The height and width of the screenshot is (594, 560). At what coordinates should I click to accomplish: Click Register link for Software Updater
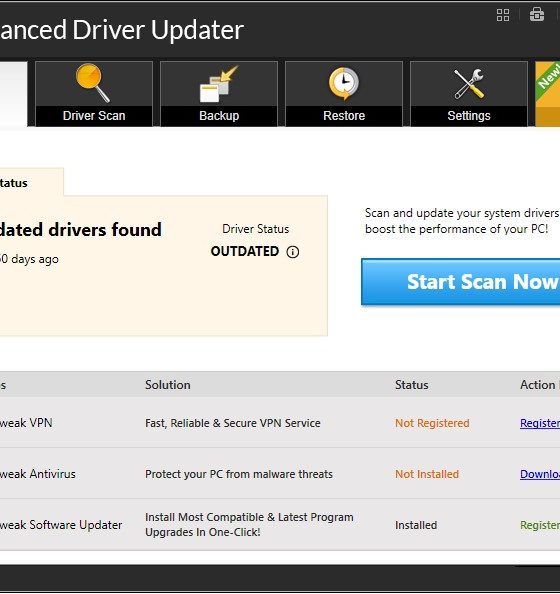pos(540,525)
